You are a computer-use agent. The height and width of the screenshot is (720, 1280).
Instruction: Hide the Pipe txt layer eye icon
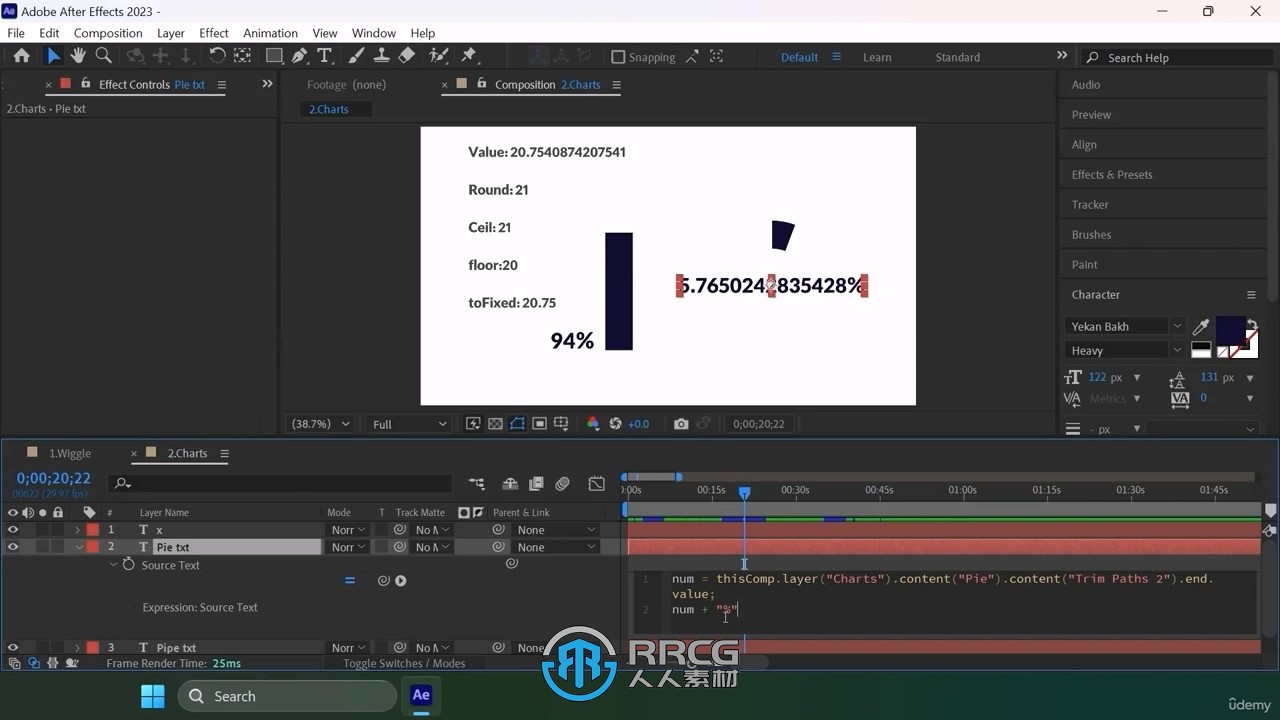pyautogui.click(x=13, y=648)
